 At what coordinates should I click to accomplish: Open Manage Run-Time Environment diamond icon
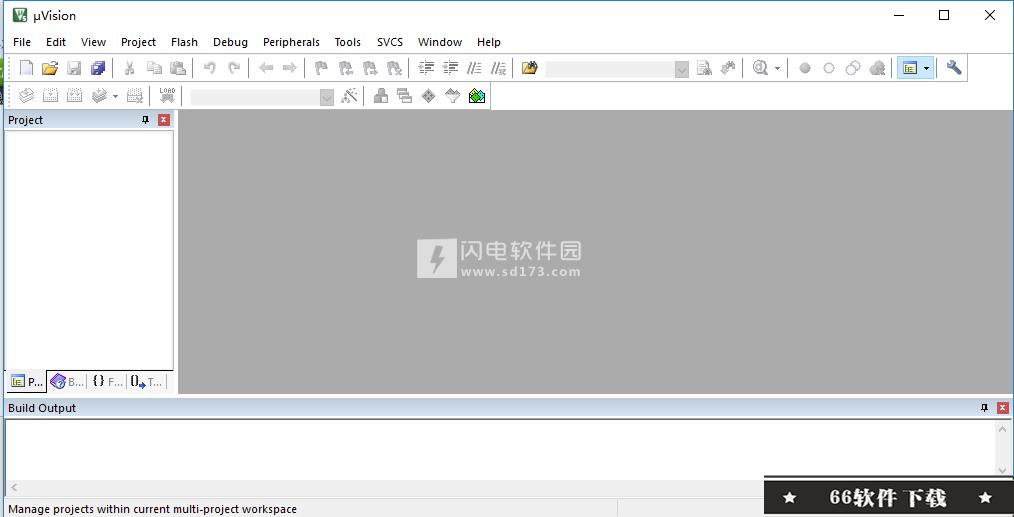pos(429,96)
